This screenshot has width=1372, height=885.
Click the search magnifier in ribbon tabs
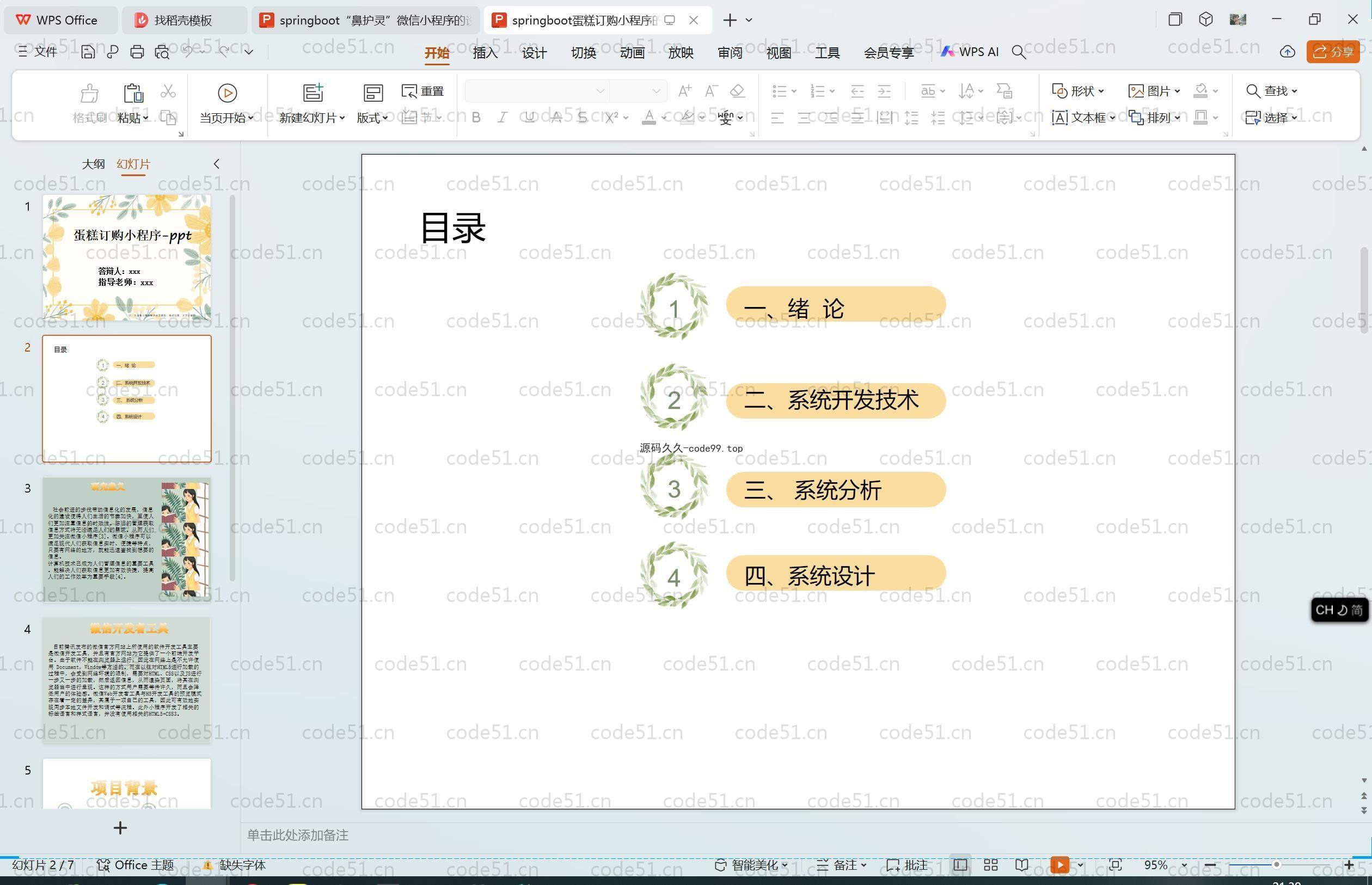click(x=1019, y=52)
